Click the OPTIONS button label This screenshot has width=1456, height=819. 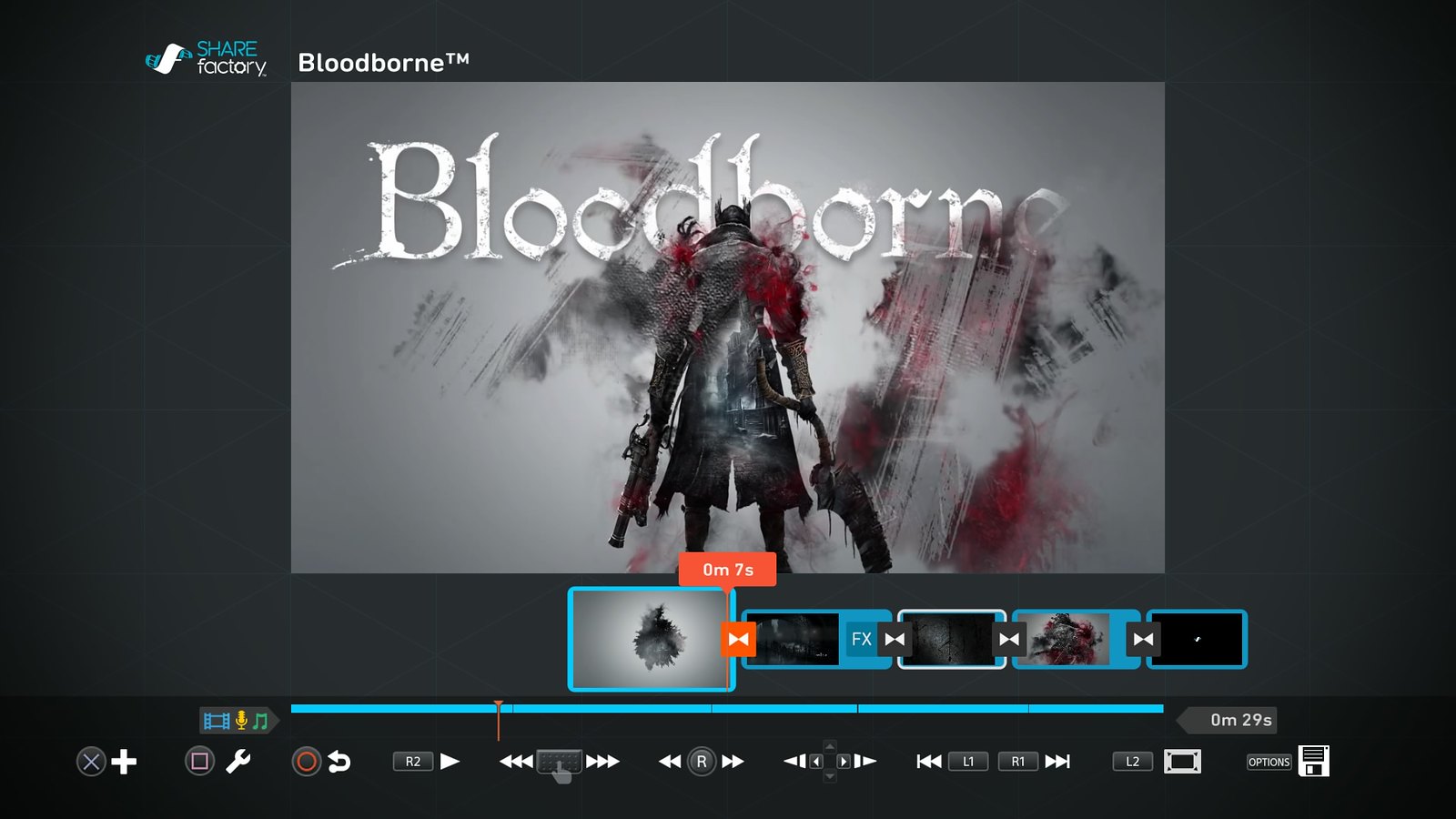(1269, 762)
